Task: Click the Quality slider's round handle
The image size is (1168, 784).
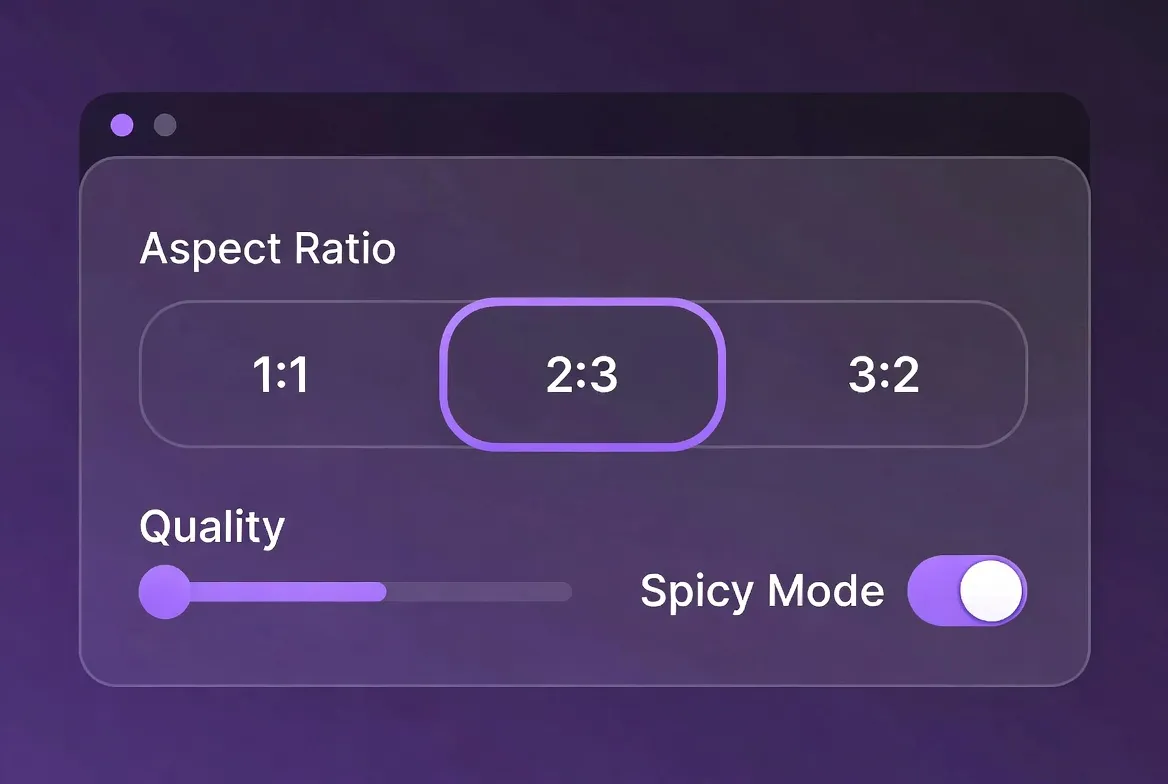Action: click(x=164, y=592)
